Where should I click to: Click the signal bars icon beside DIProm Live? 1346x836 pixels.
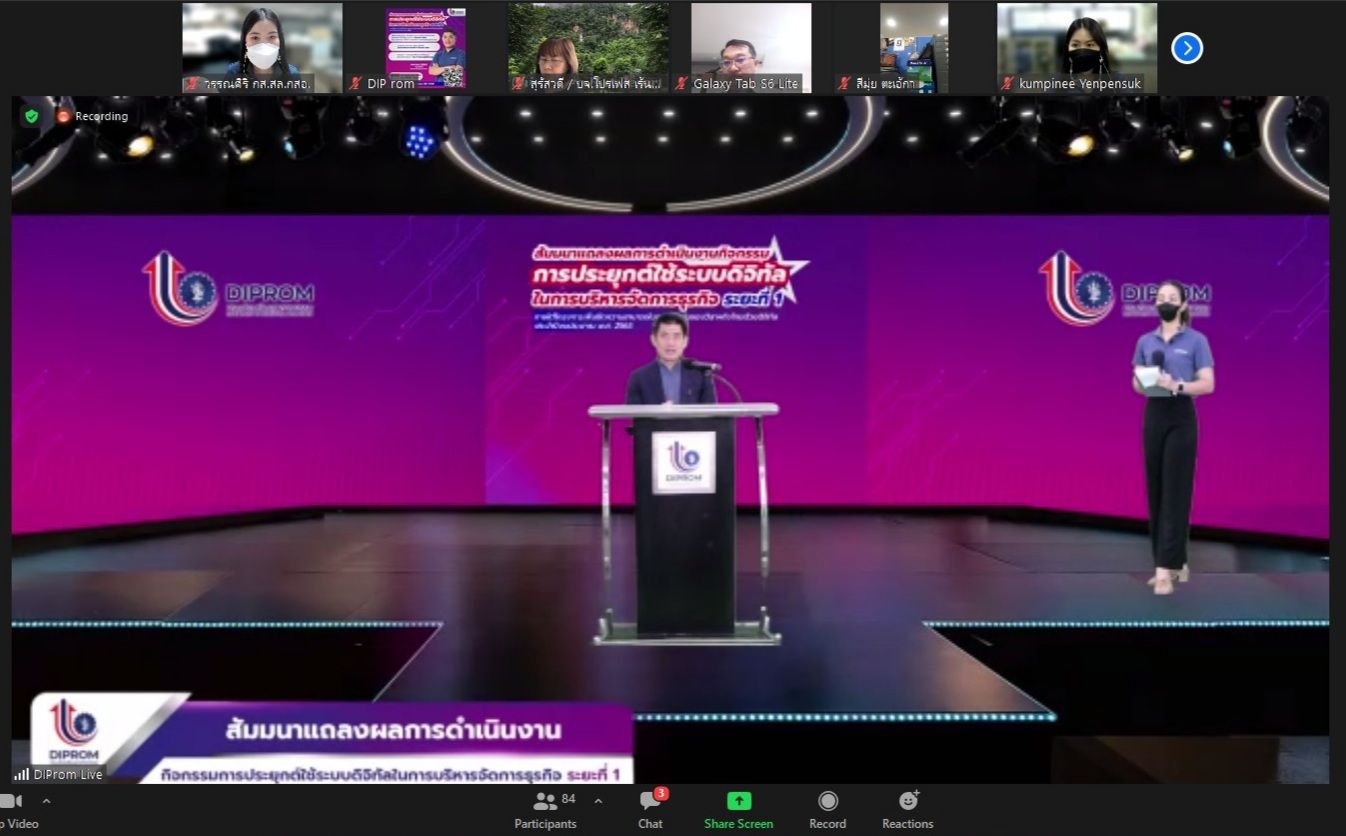pos(21,774)
